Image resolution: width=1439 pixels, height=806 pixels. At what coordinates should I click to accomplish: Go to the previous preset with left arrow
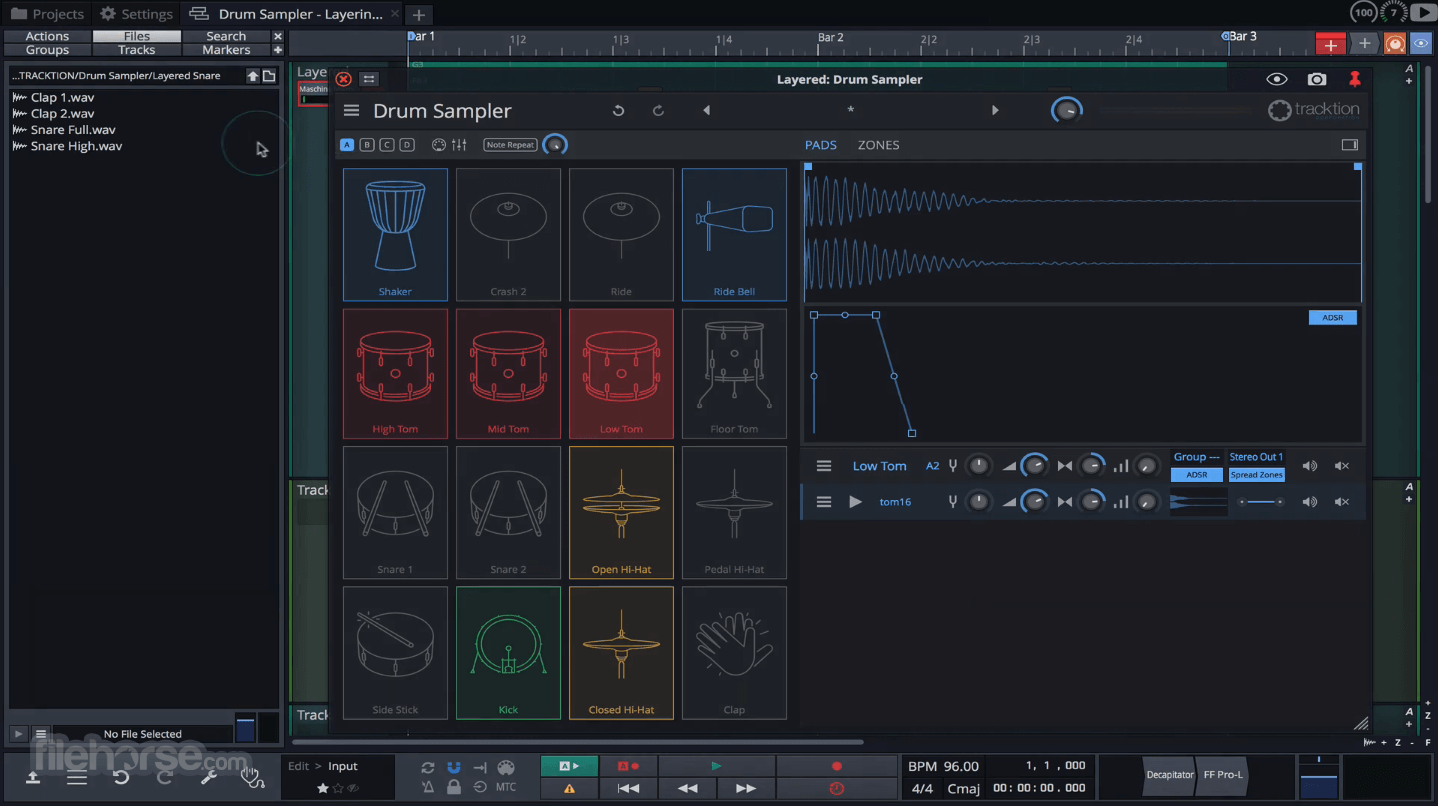[x=707, y=111]
